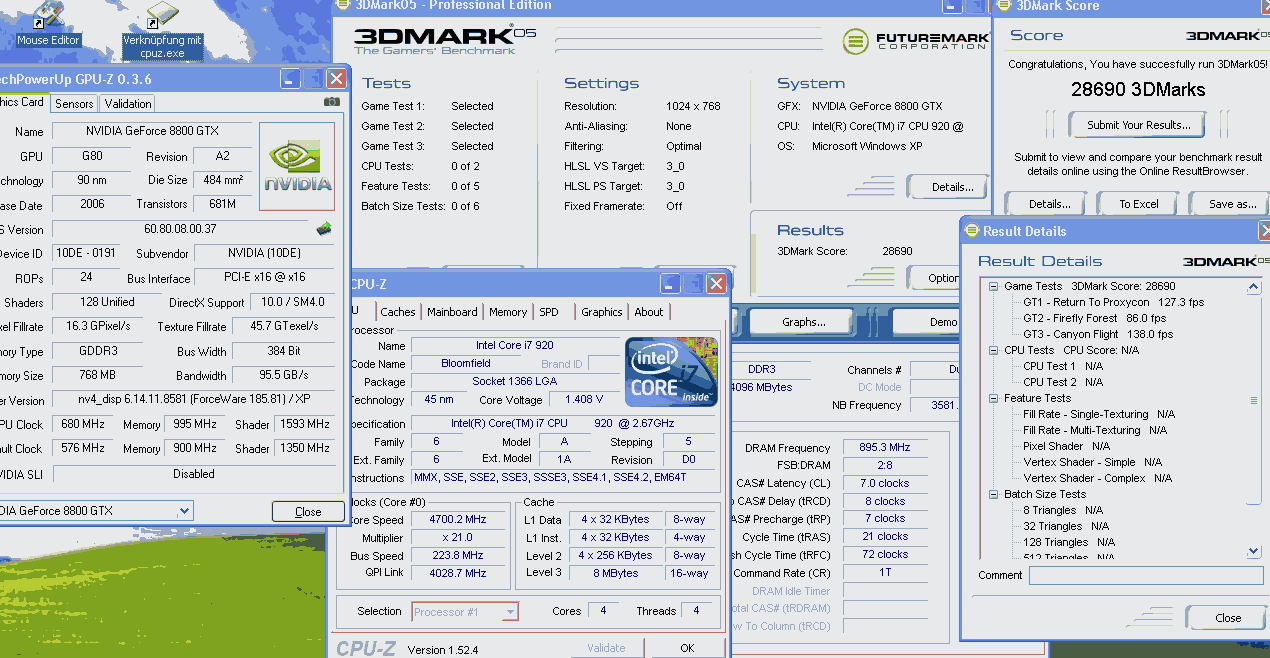Open the Caches tab in CPU-Z
1270x658 pixels.
click(x=398, y=312)
